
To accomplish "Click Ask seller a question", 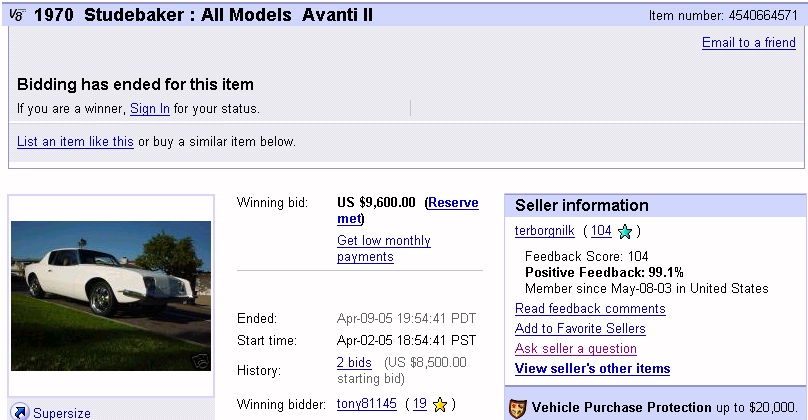I will point(576,349).
